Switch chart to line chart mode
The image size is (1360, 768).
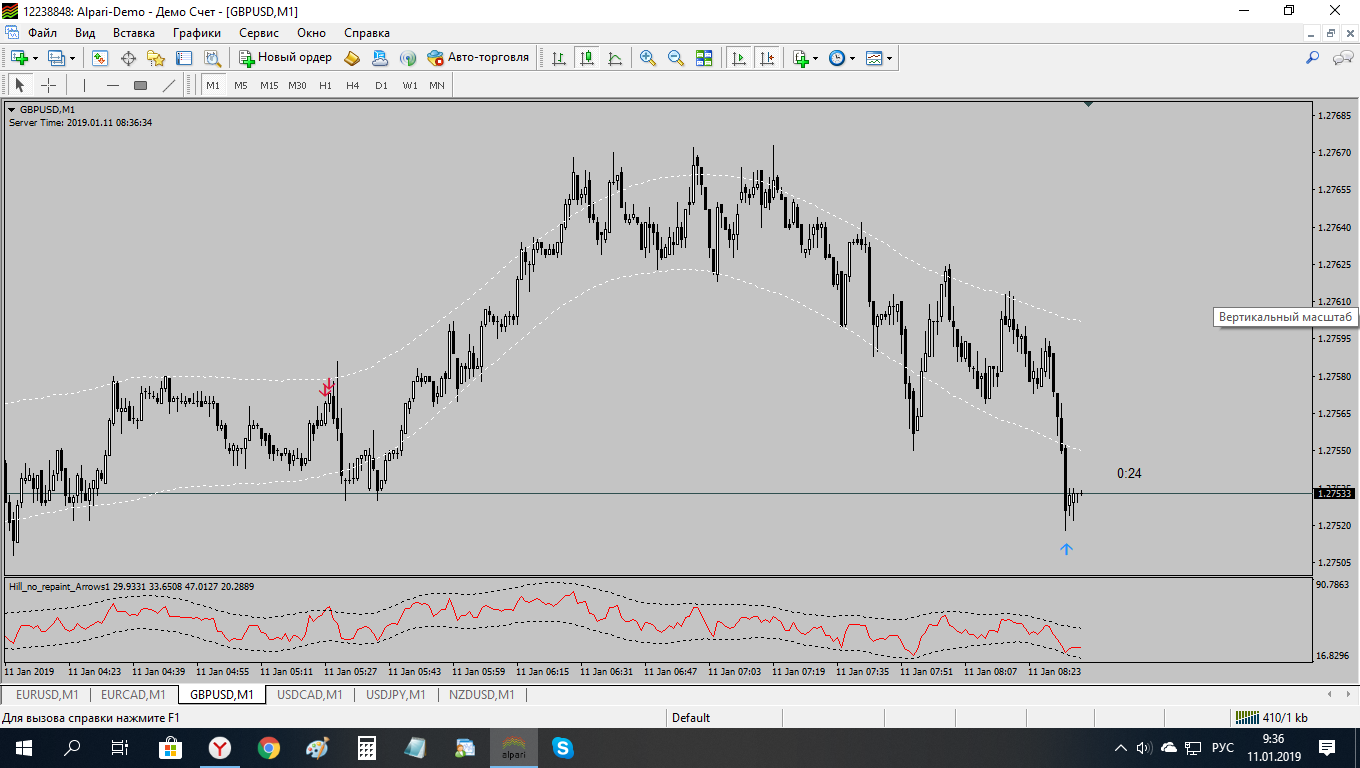click(x=615, y=58)
